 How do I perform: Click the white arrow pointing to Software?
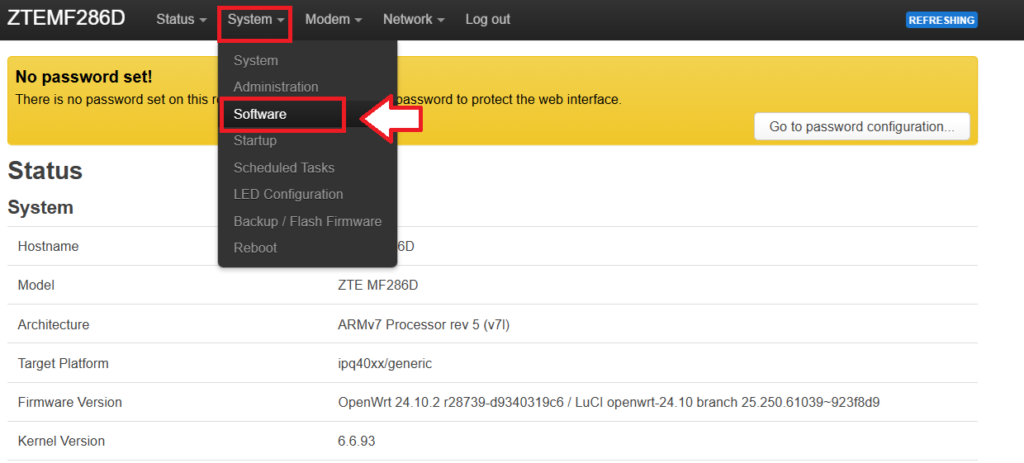[391, 115]
